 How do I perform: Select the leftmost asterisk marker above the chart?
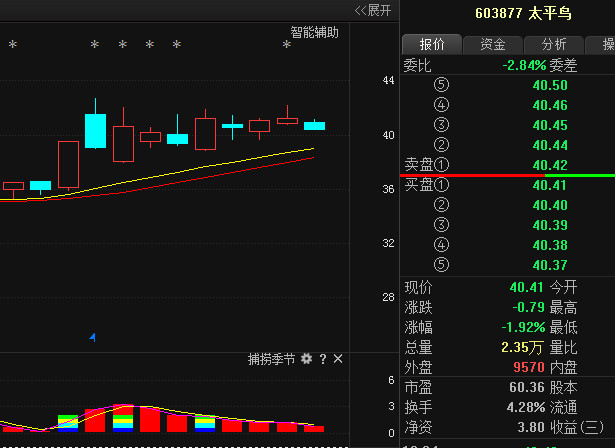click(13, 45)
